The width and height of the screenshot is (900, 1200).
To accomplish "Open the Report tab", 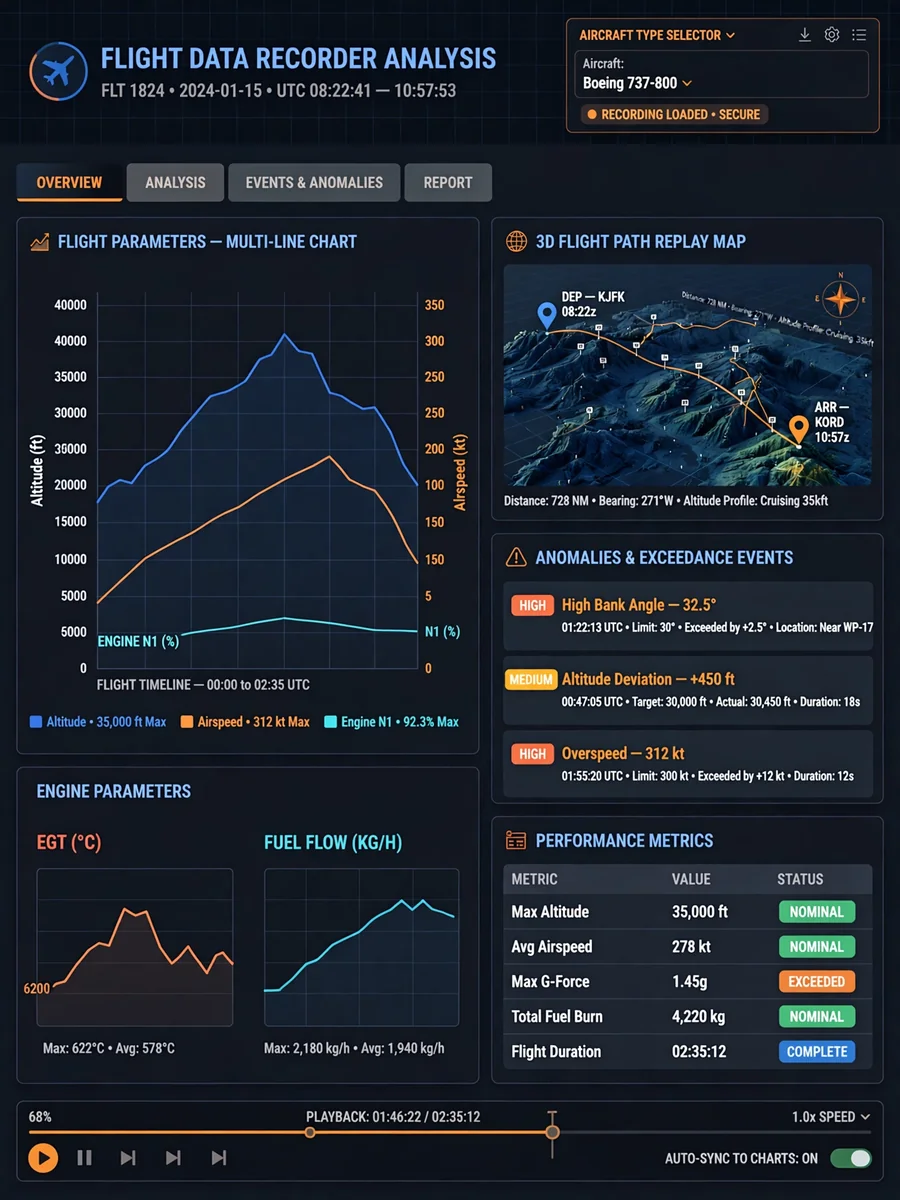I will coord(448,182).
